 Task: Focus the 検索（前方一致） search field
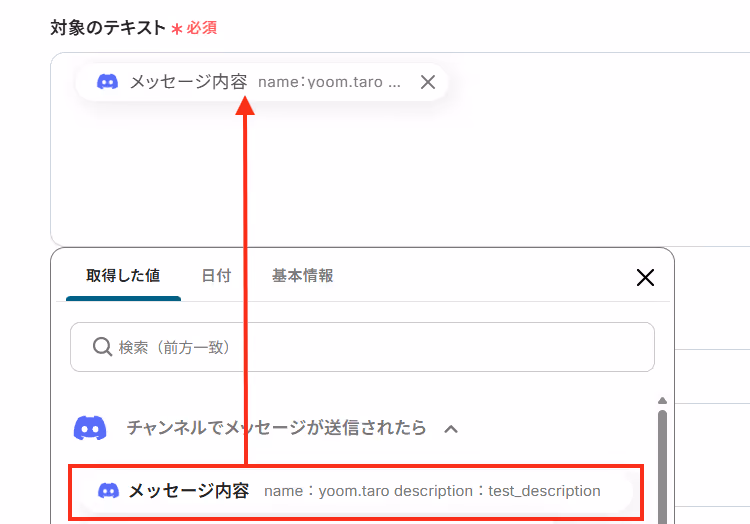coord(362,347)
